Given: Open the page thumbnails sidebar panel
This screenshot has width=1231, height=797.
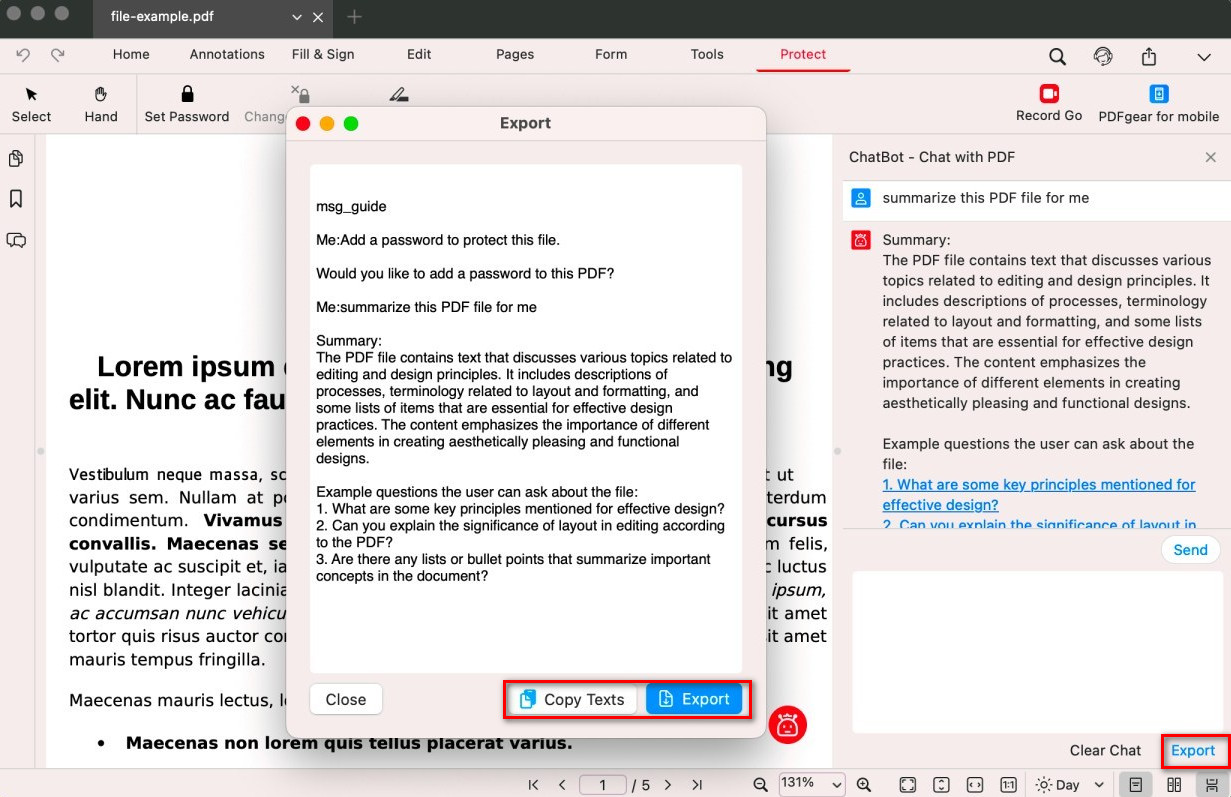Looking at the screenshot, I should 16,159.
